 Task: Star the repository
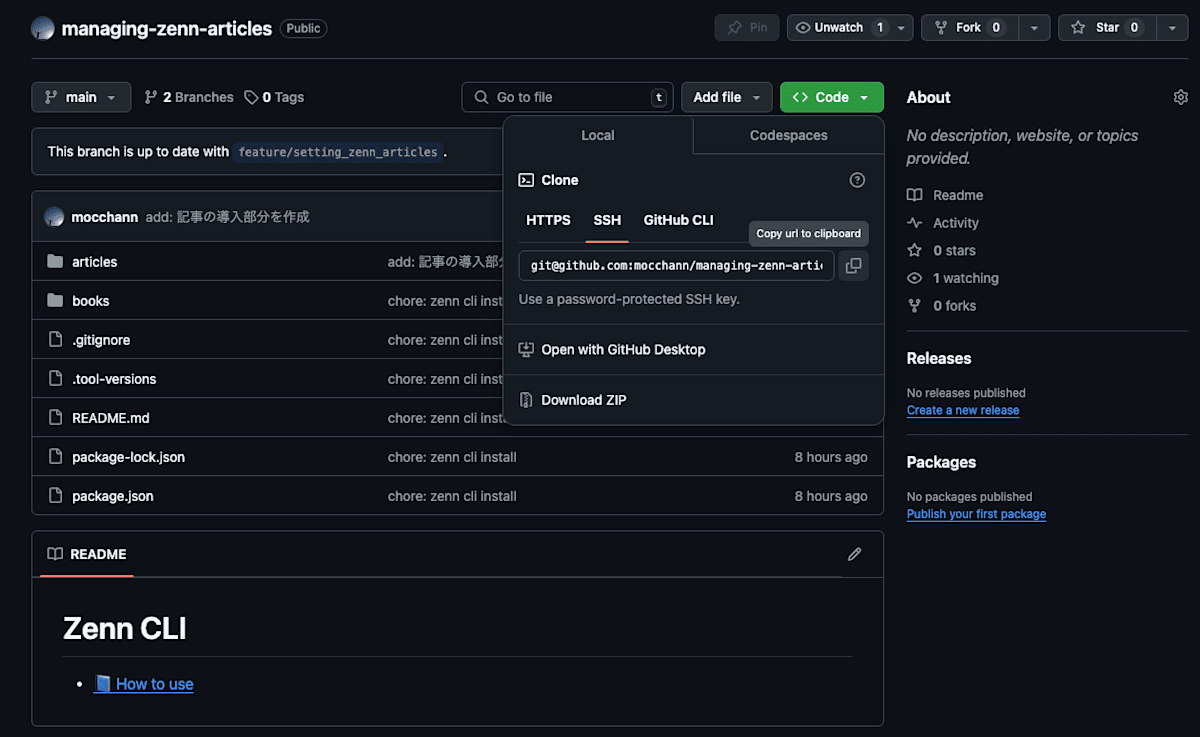[x=1107, y=28]
